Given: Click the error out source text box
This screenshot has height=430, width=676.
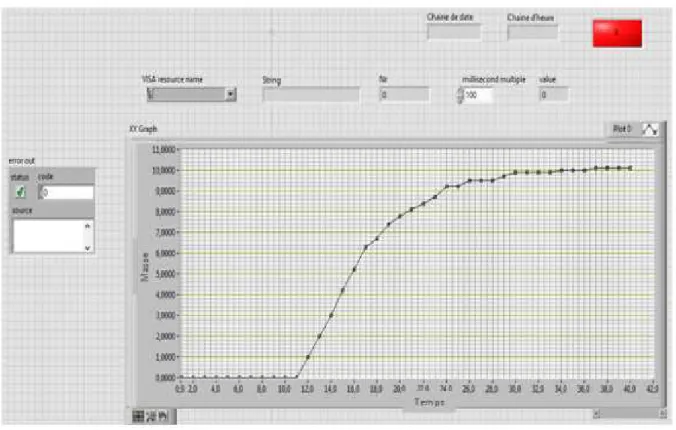Looking at the screenshot, I should coord(48,235).
